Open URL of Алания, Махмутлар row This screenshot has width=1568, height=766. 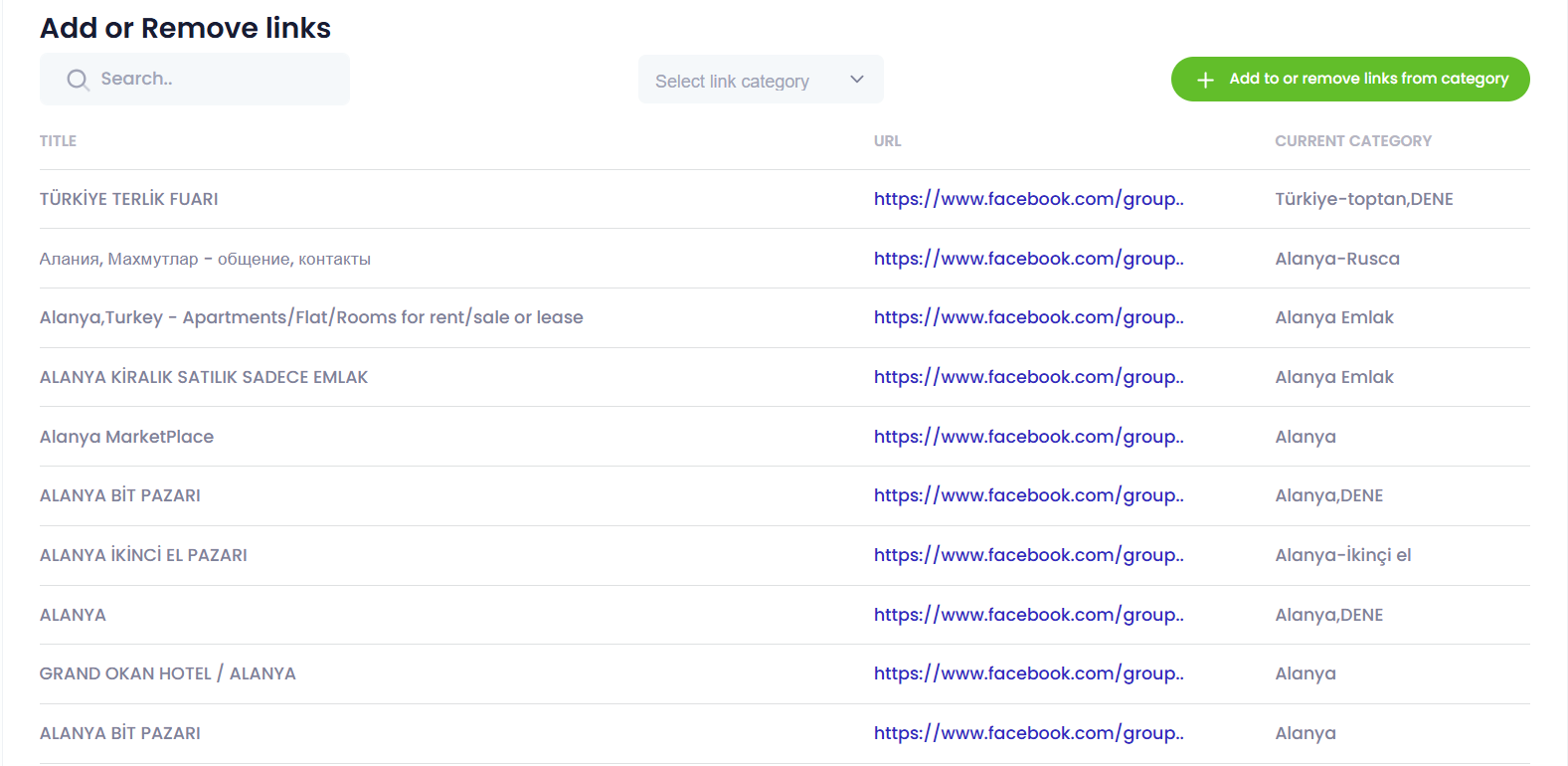pyautogui.click(x=1028, y=259)
